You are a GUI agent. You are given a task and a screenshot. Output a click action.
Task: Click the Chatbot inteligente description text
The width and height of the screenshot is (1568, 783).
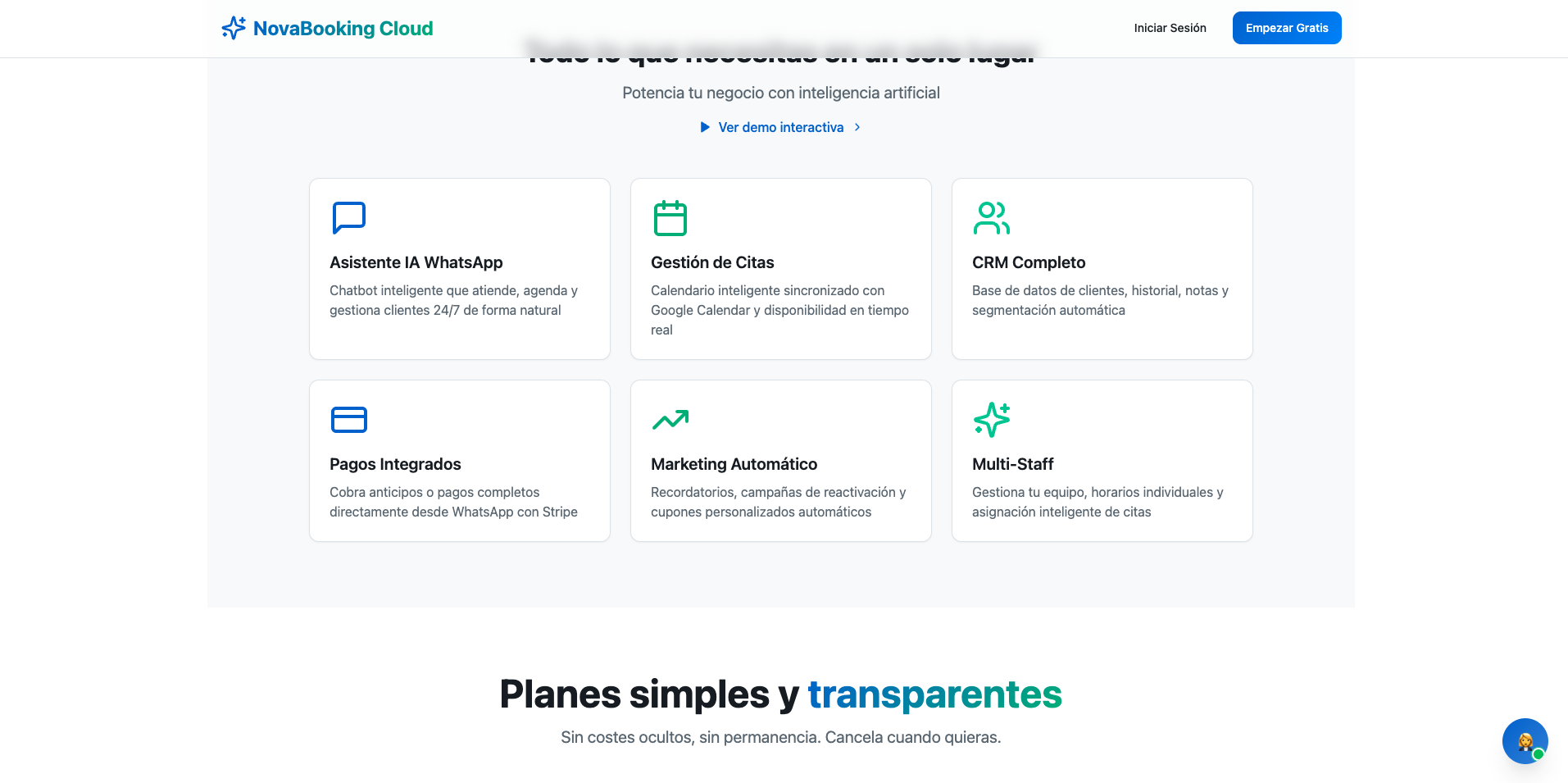click(x=453, y=300)
